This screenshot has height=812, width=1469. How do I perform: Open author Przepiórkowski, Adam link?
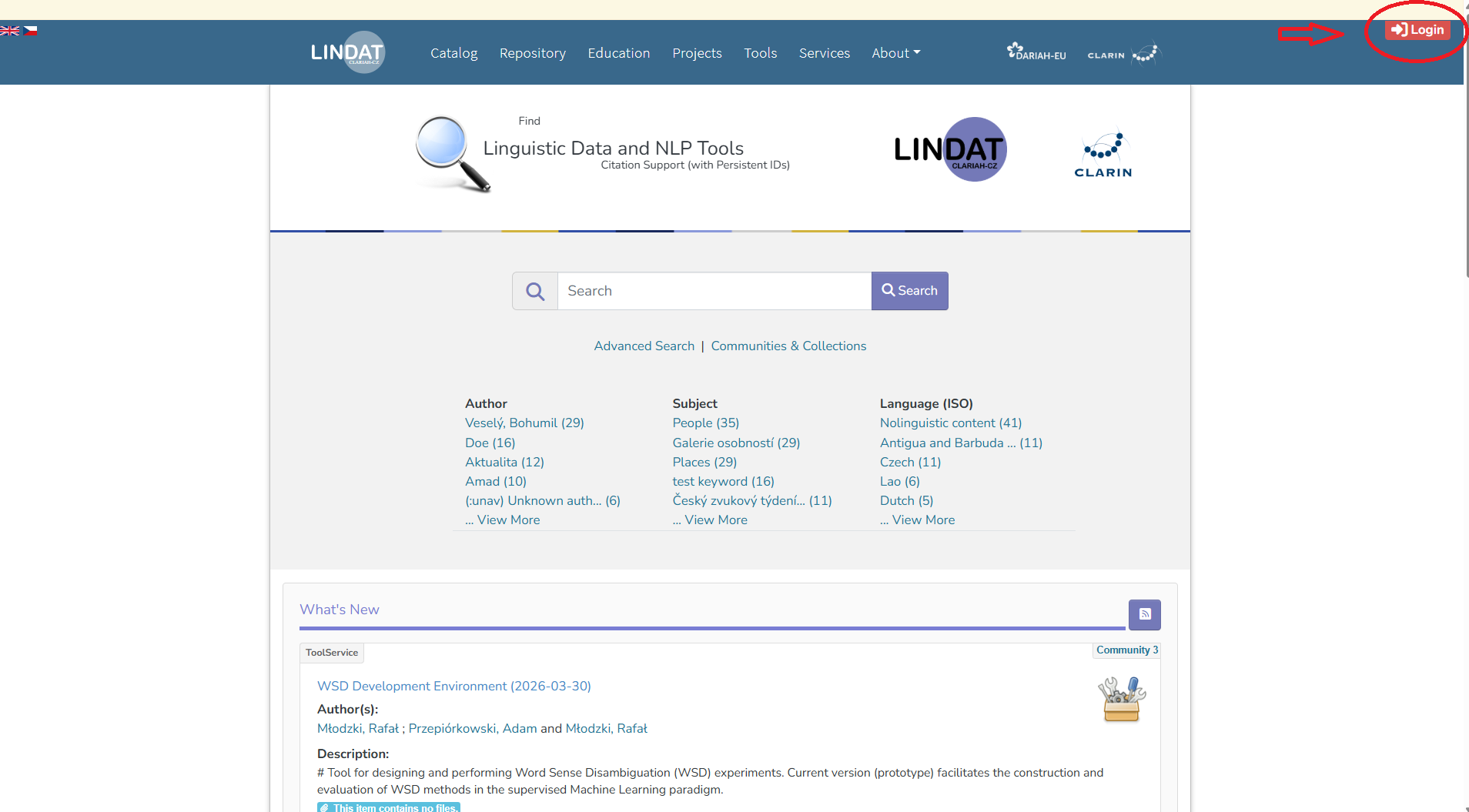(473, 728)
